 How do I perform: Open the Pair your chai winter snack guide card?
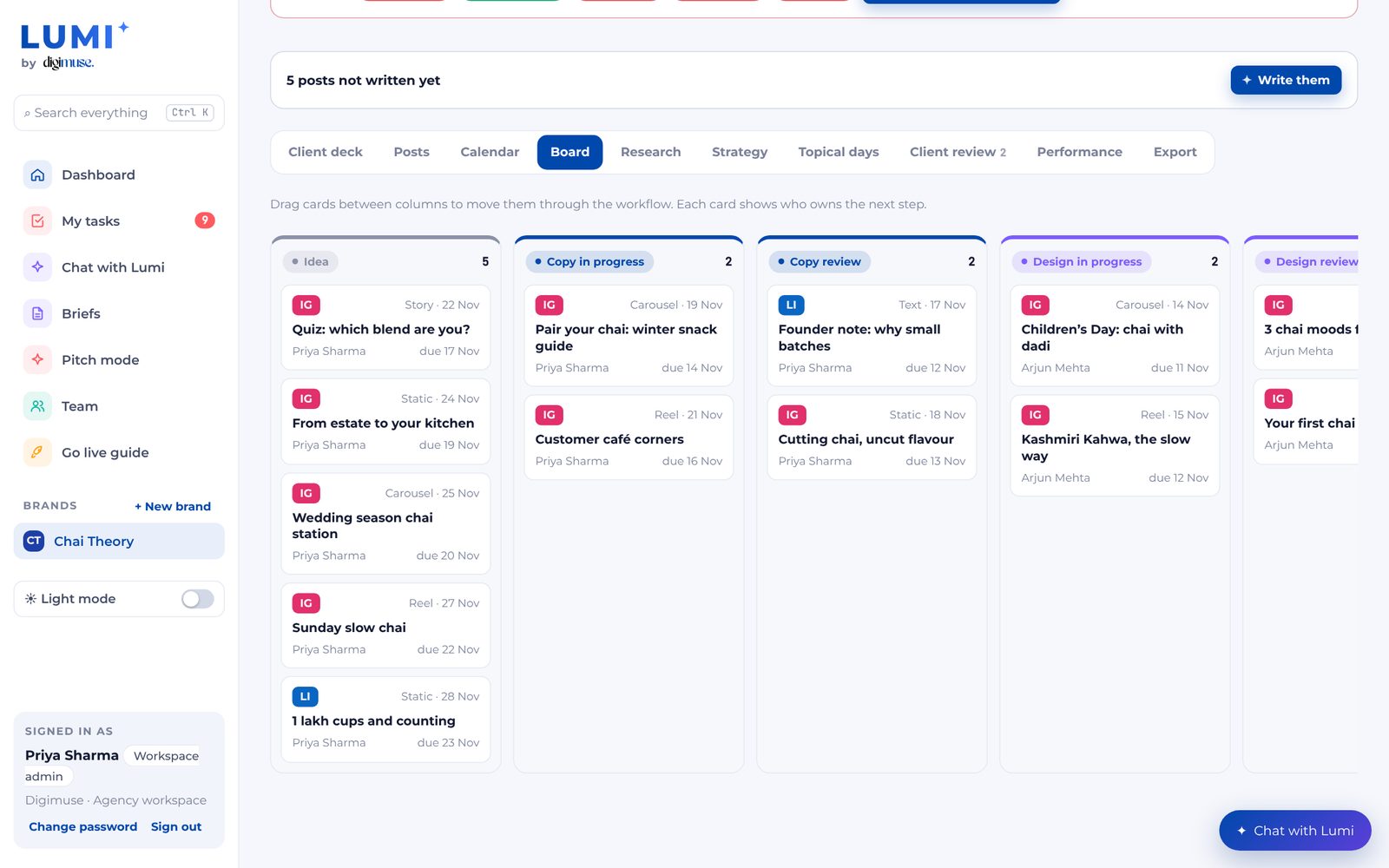click(x=629, y=336)
